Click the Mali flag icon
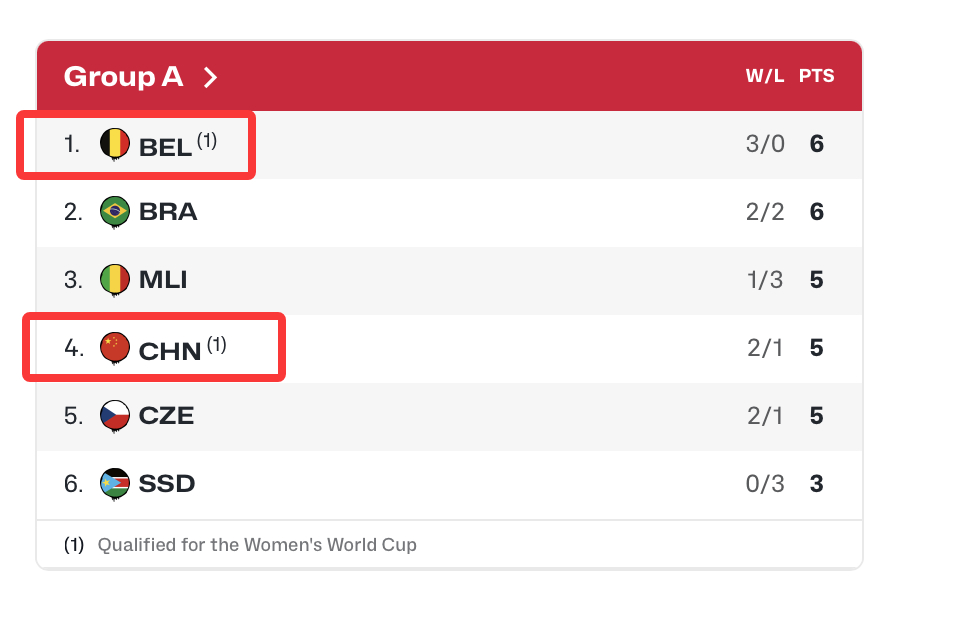This screenshot has width=970, height=624. coord(115,279)
